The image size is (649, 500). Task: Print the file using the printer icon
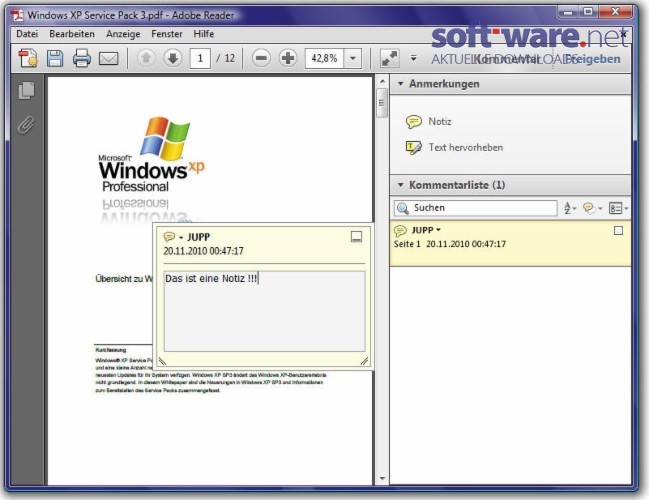(x=82, y=58)
